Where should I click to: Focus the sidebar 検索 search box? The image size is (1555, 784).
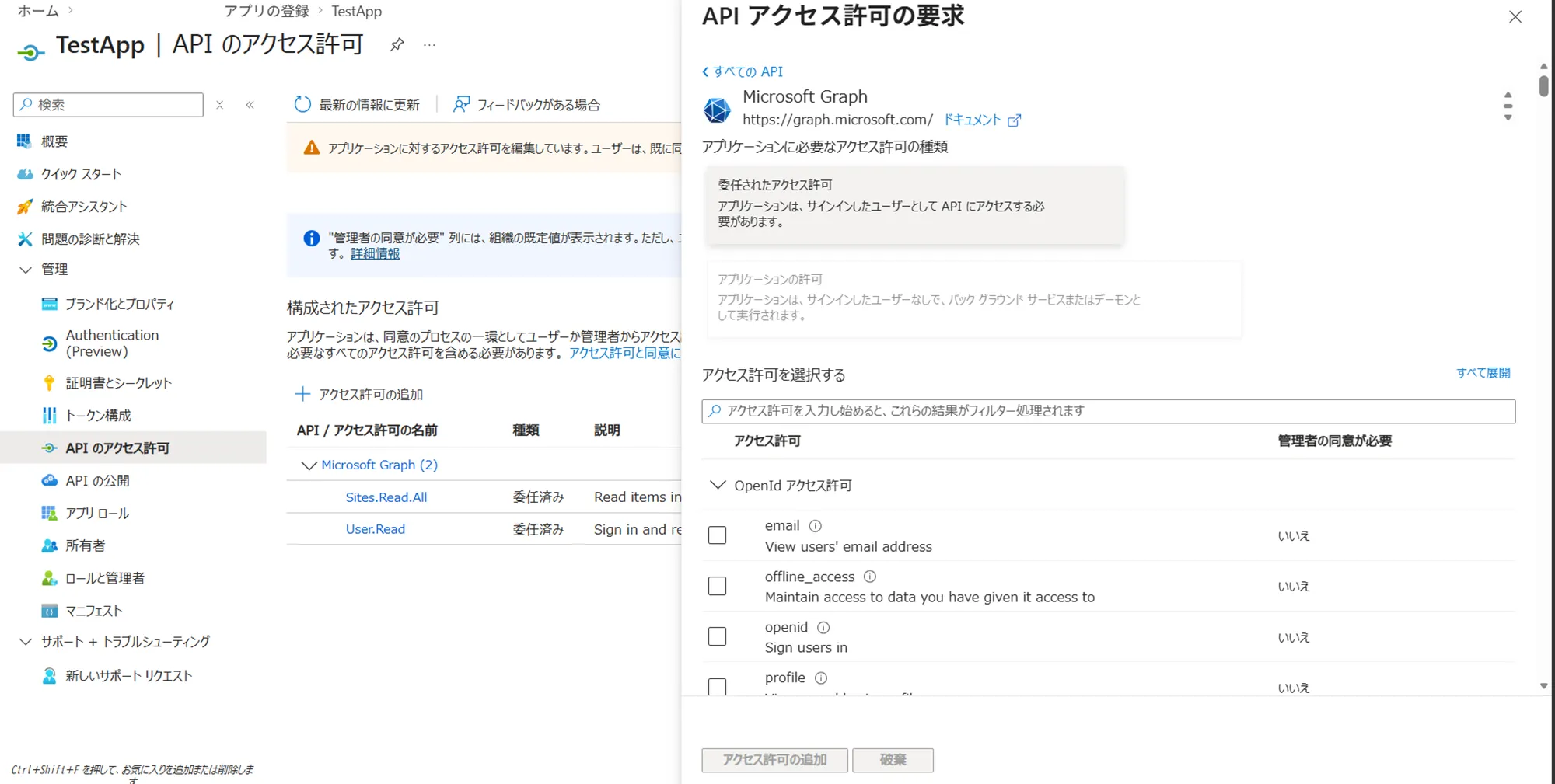[108, 104]
